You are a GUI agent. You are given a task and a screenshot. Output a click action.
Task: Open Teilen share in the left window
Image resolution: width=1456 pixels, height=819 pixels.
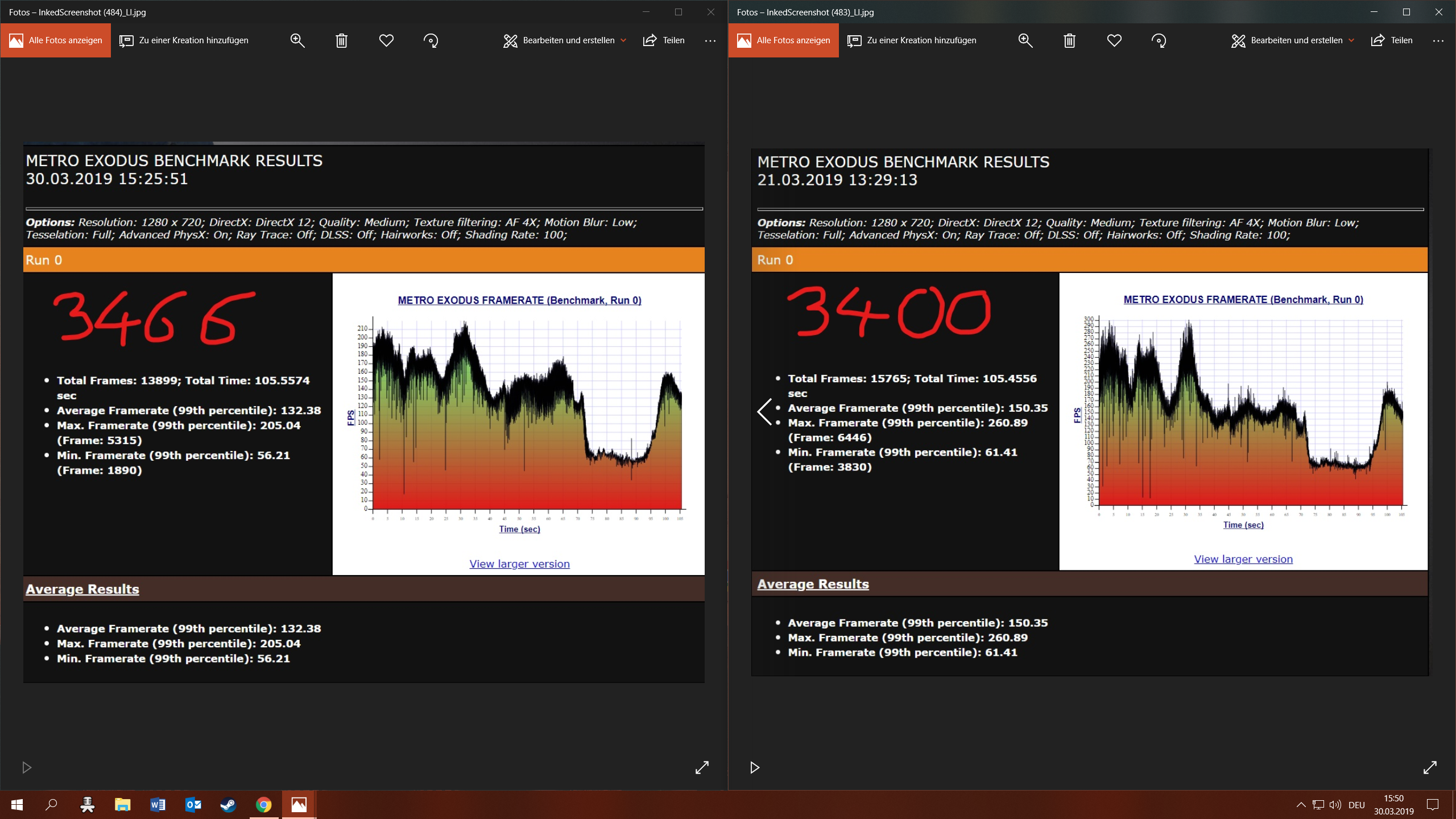tap(664, 40)
